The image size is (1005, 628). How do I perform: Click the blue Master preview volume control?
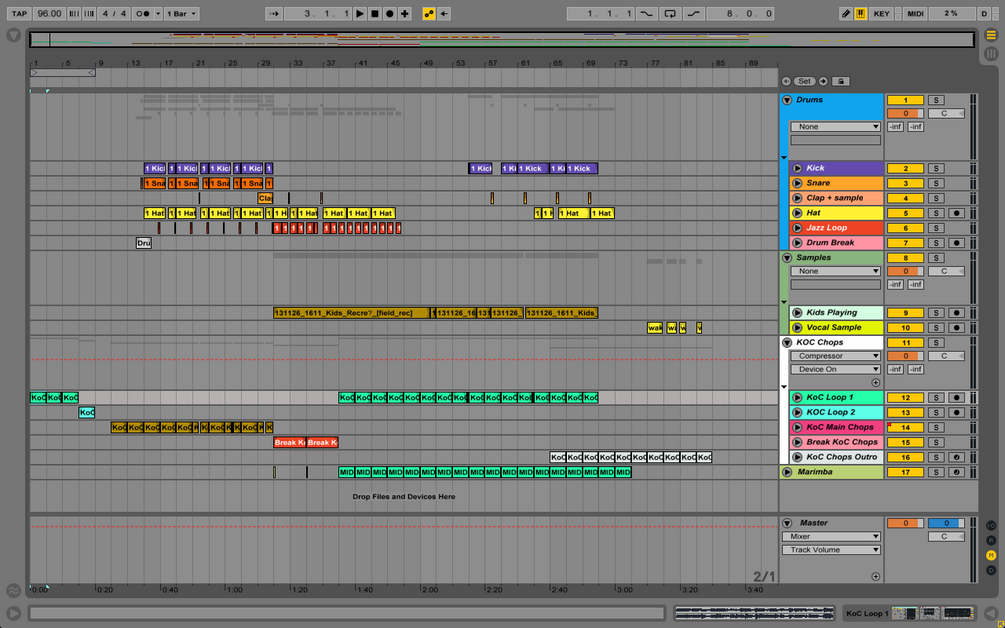(x=946, y=524)
